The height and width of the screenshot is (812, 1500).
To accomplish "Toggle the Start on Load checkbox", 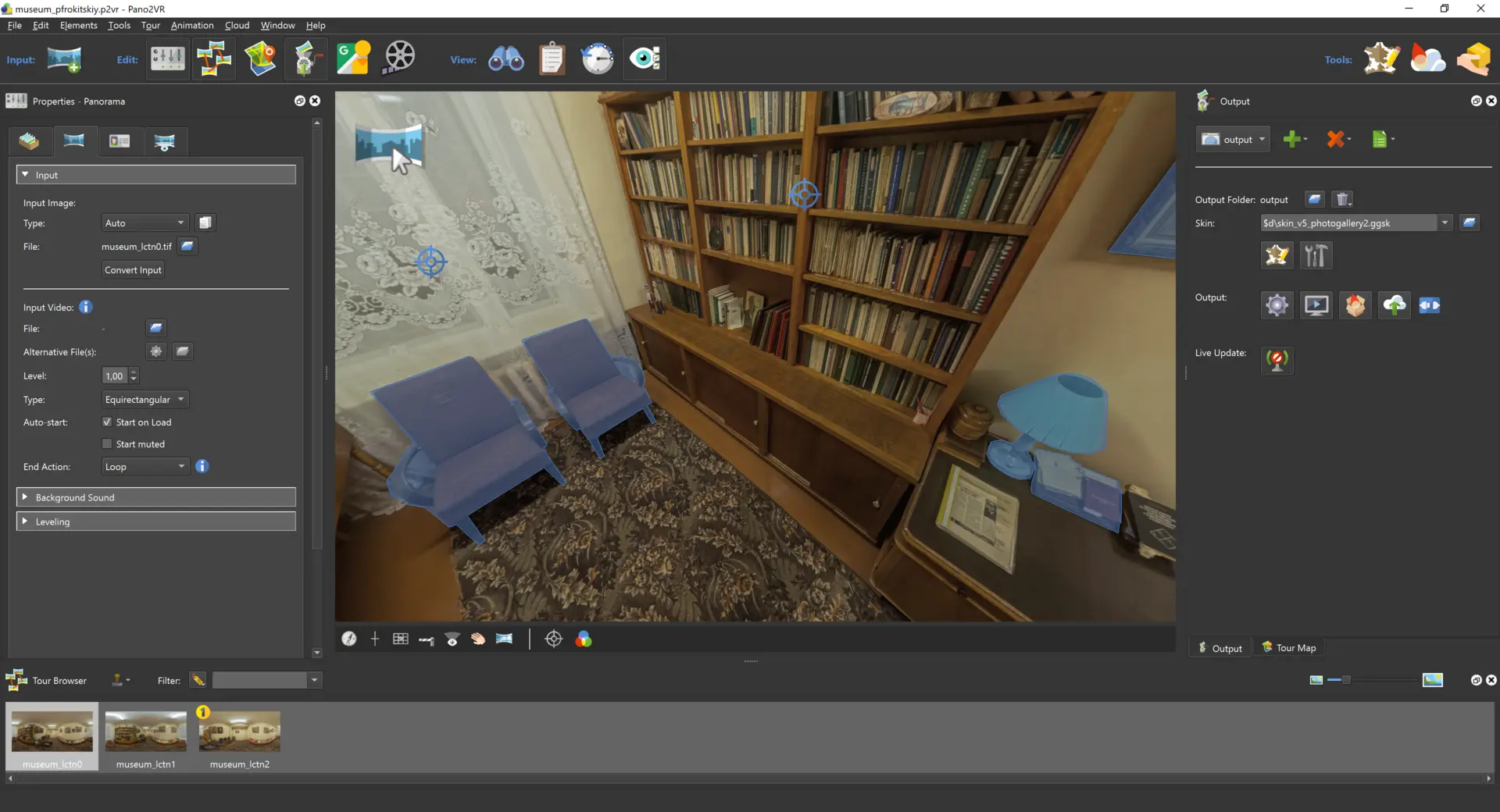I will click(107, 422).
